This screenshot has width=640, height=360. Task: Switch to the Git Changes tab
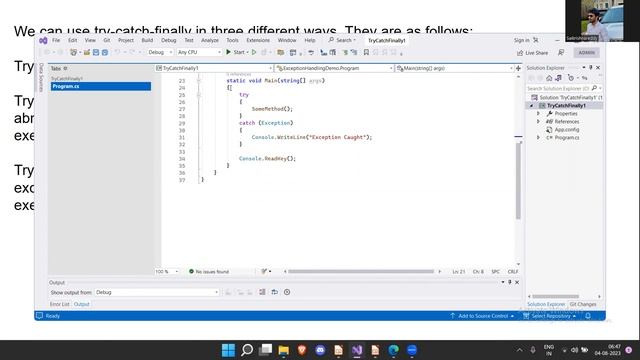[x=583, y=304]
